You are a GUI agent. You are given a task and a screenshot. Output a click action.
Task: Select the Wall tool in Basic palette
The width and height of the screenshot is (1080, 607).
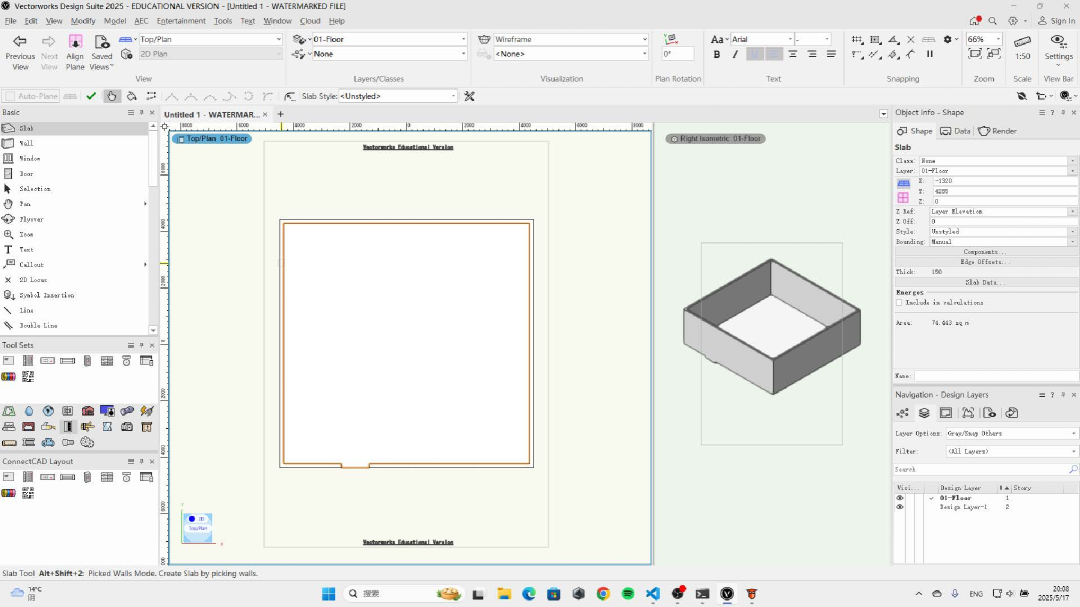coord(27,143)
